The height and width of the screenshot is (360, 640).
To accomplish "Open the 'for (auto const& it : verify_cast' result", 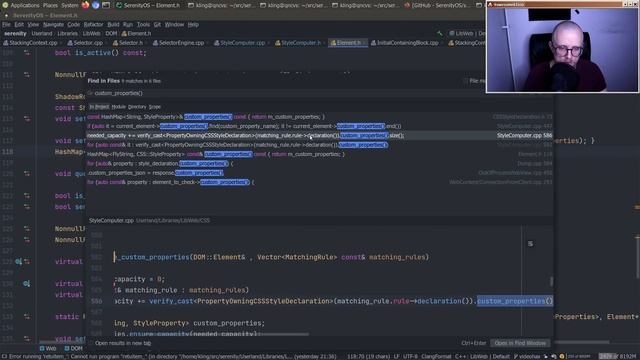I will pos(320,145).
